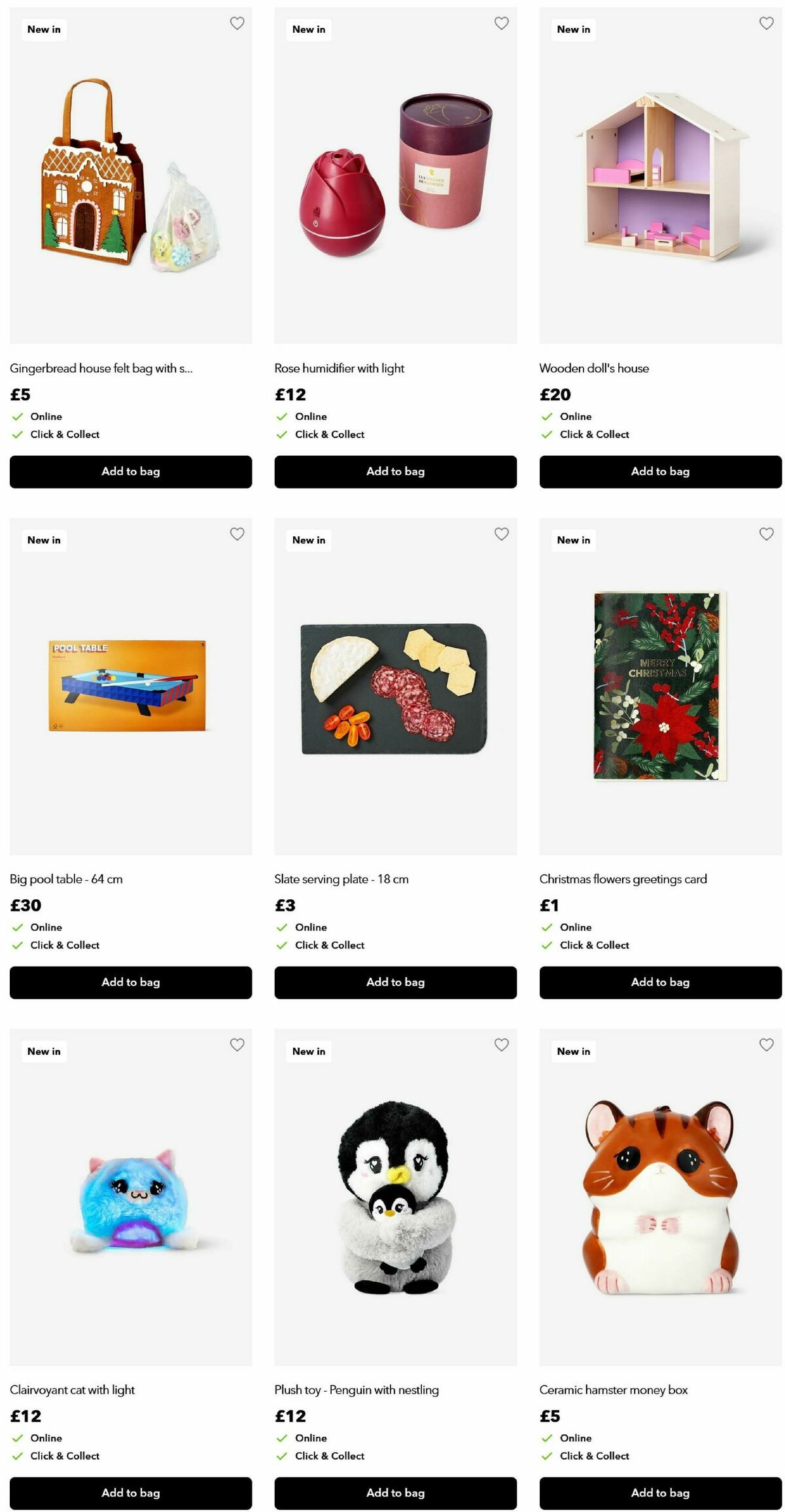Click the New in badge on Ceramic hamster money box
This screenshot has width=785, height=1512.
pyautogui.click(x=573, y=1051)
